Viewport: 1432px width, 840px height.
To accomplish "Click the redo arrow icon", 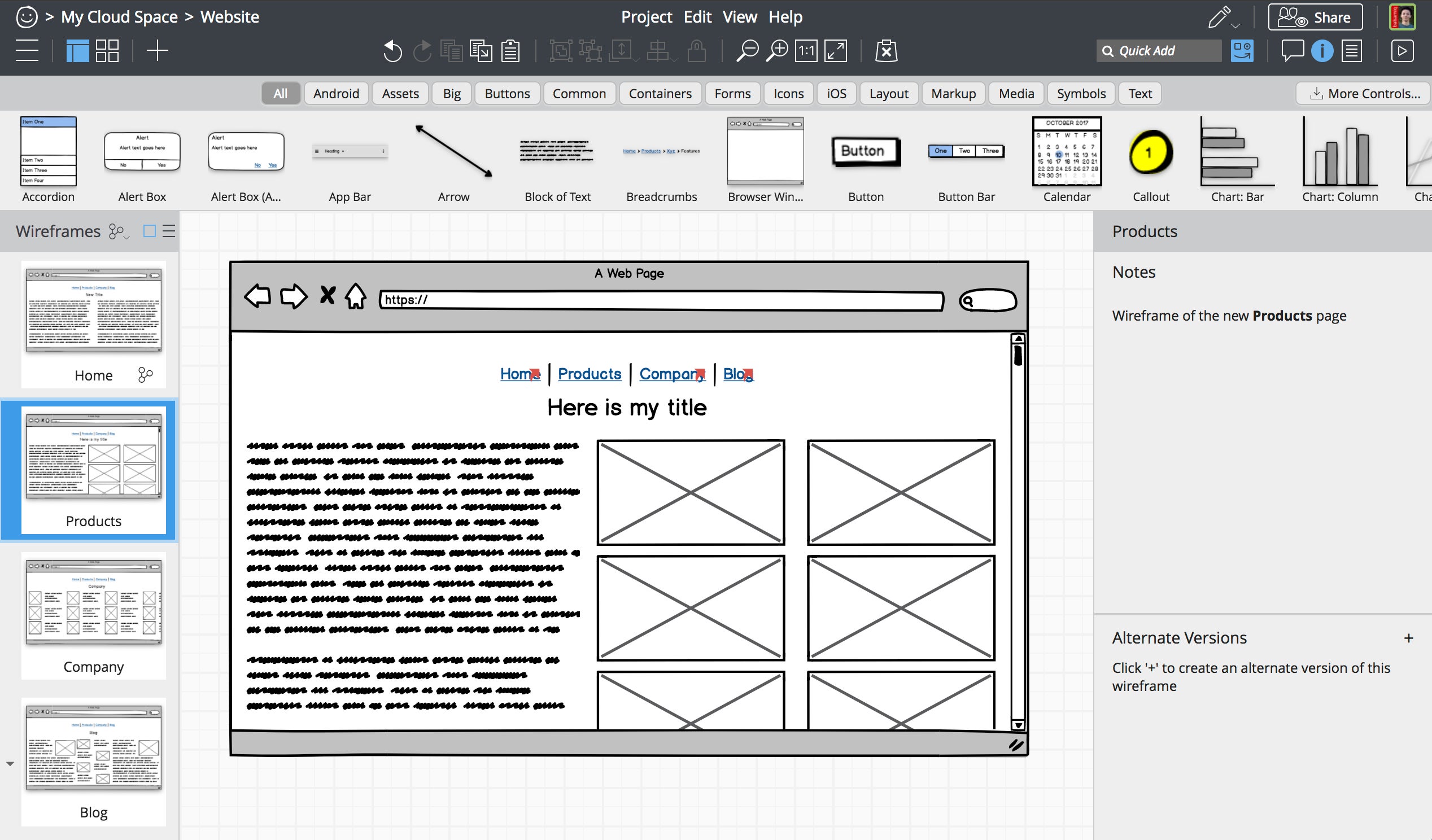I will pyautogui.click(x=421, y=51).
